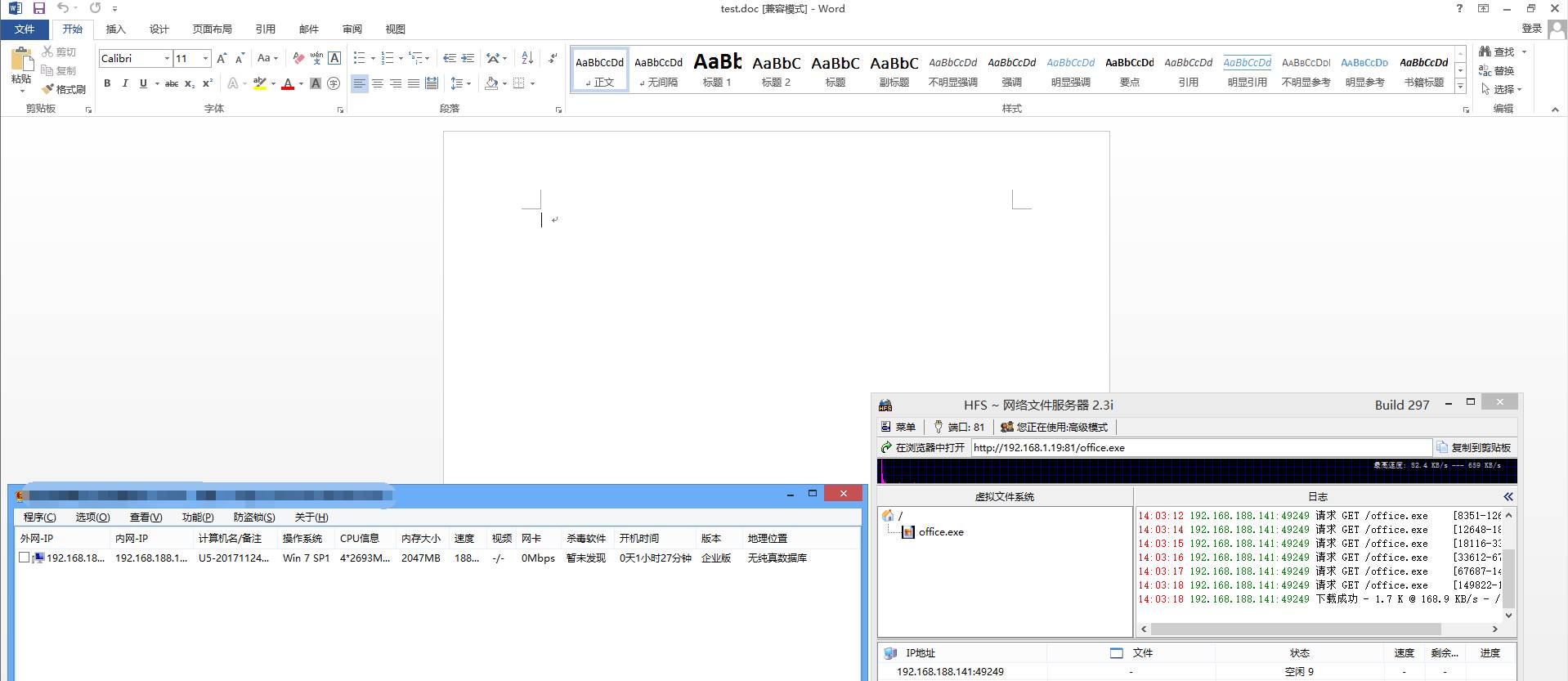Click the Paste (粘贴) clipboard icon
Screen dimensions: 1568x681
tap(21, 60)
